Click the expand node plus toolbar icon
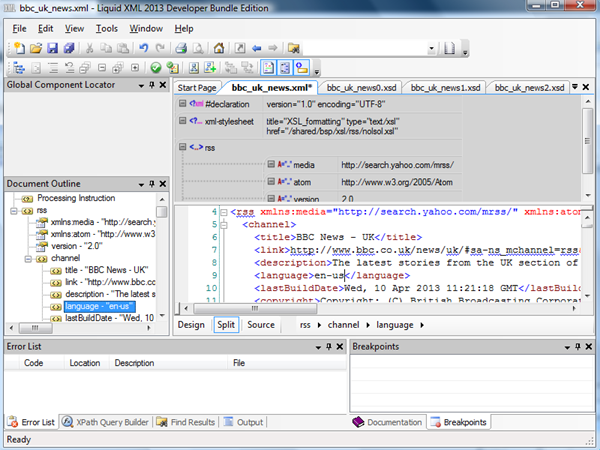The width and height of the screenshot is (600, 450). (135, 68)
